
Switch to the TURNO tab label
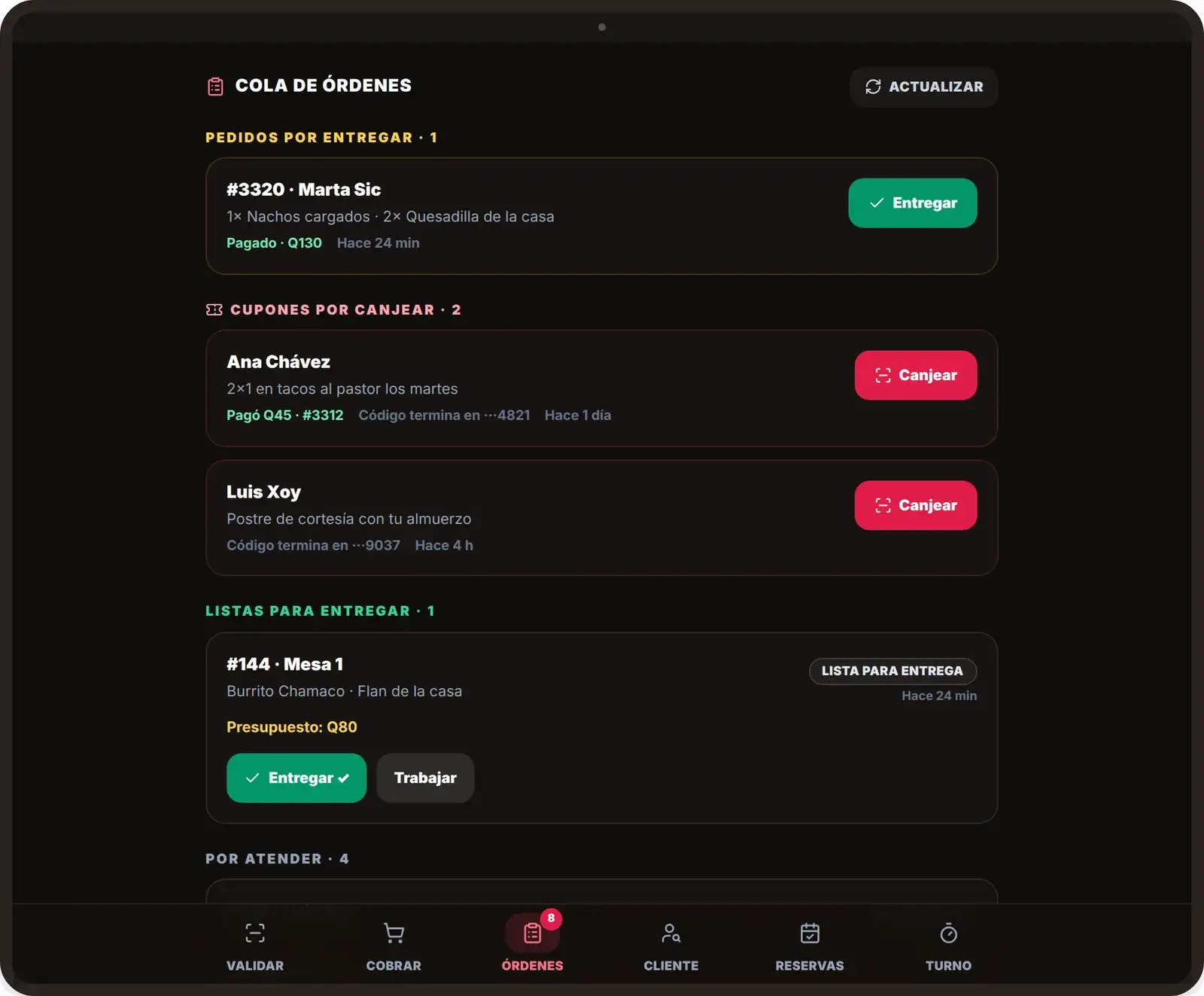click(949, 965)
